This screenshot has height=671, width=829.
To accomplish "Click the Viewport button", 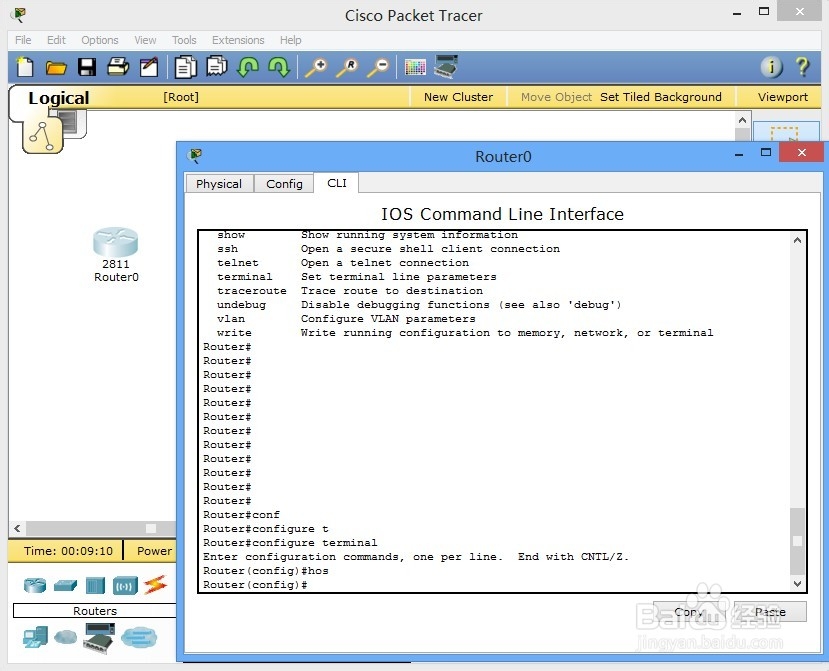I will [x=782, y=97].
